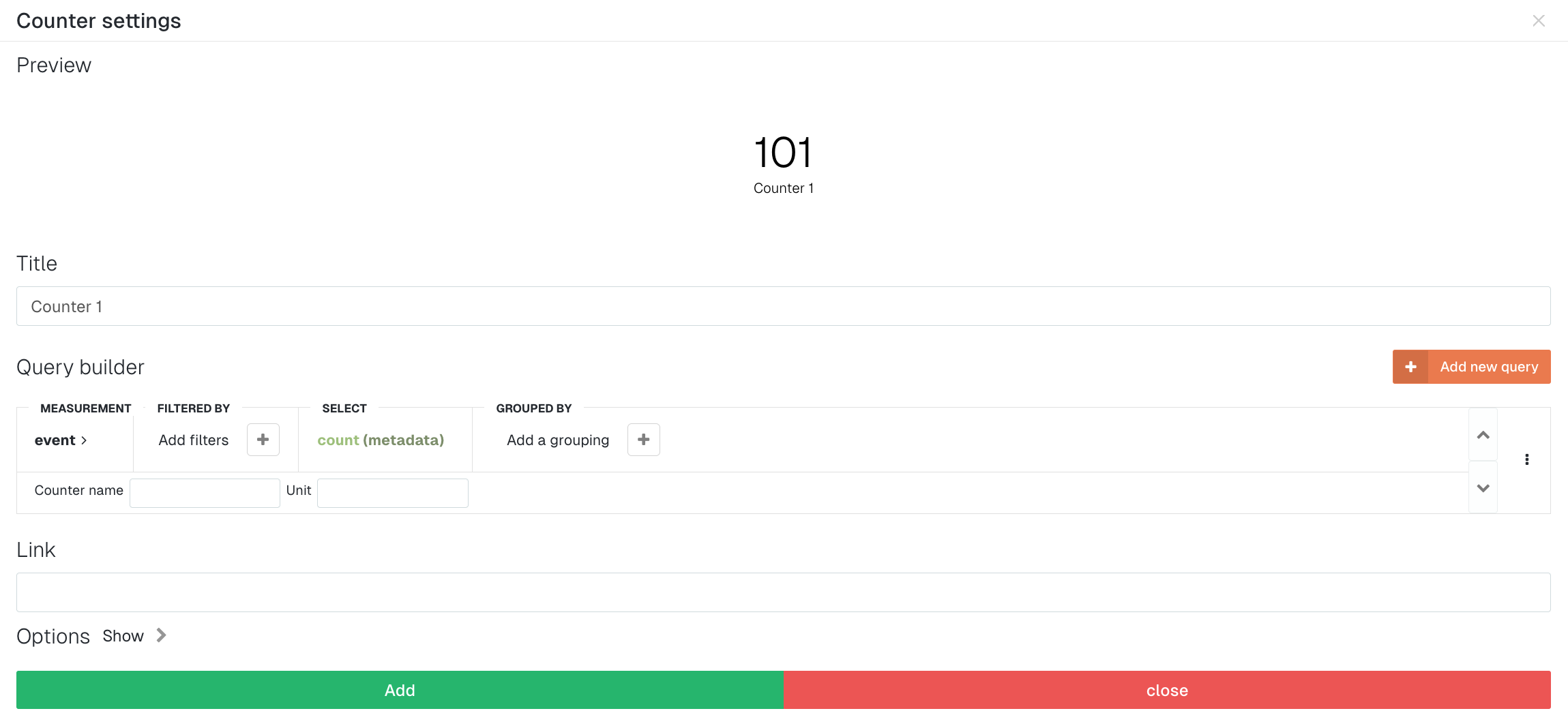Open the kebab menu beside the query row
1568x726 pixels.
[x=1526, y=459]
